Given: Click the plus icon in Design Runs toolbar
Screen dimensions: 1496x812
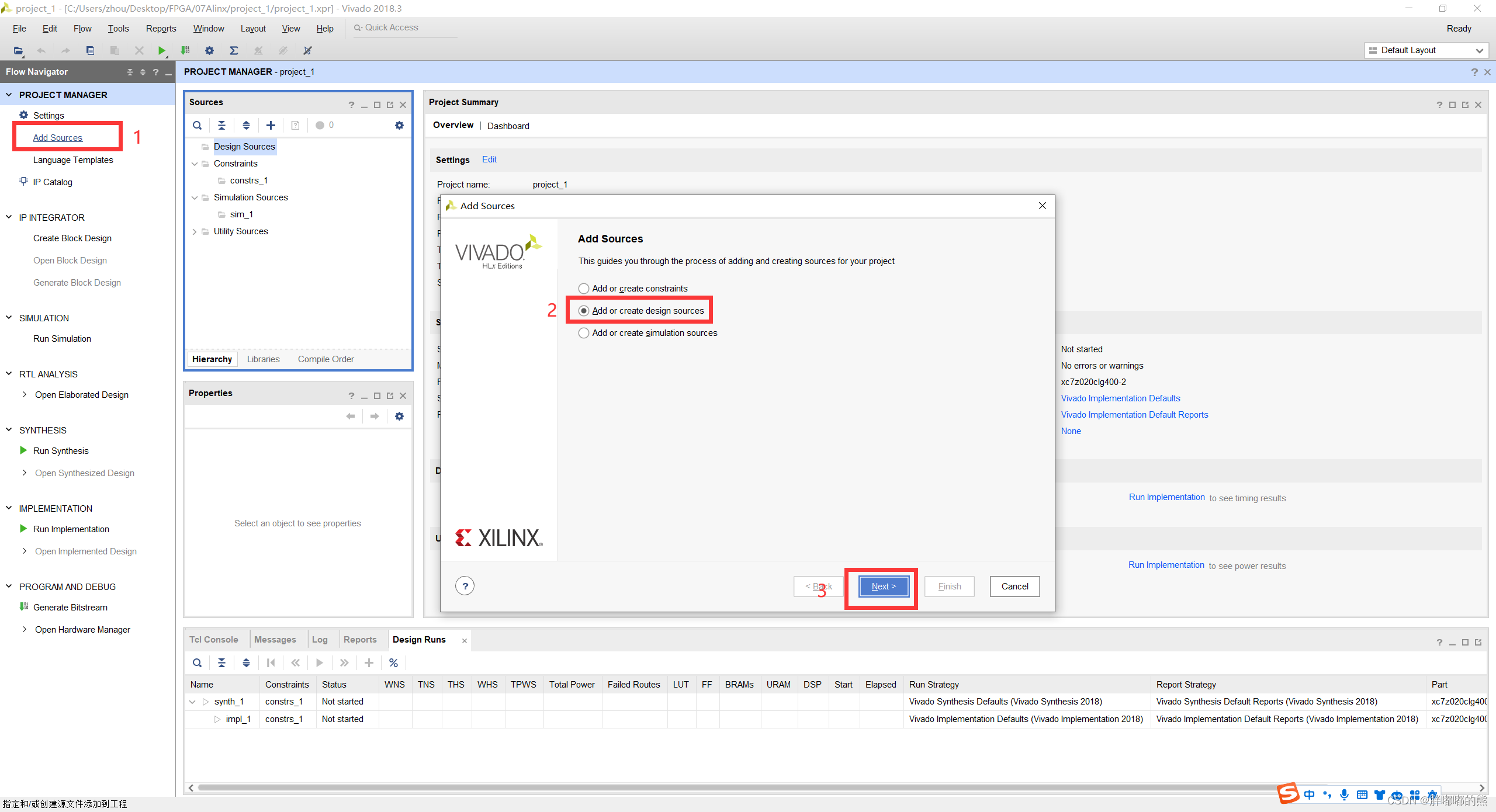Looking at the screenshot, I should click(369, 662).
